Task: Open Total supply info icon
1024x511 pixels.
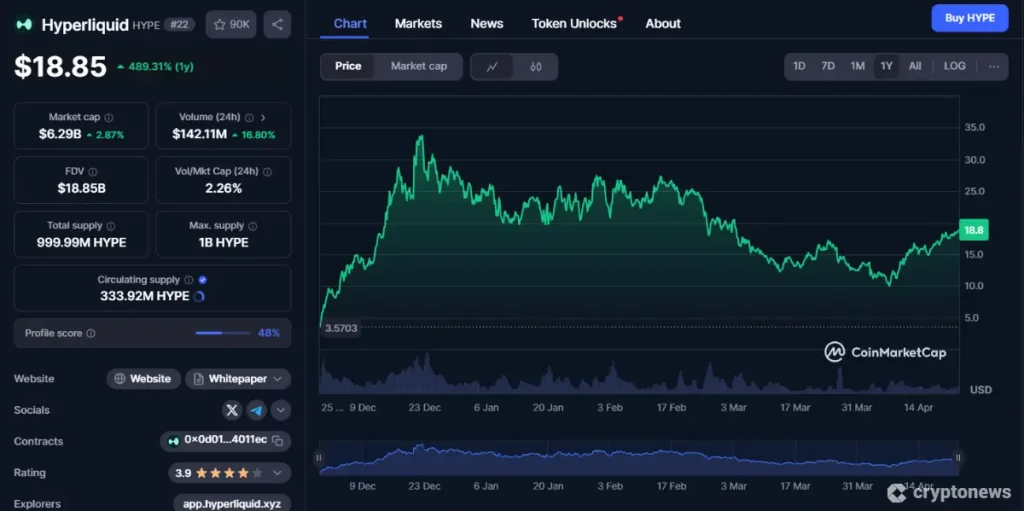Action: 110,226
